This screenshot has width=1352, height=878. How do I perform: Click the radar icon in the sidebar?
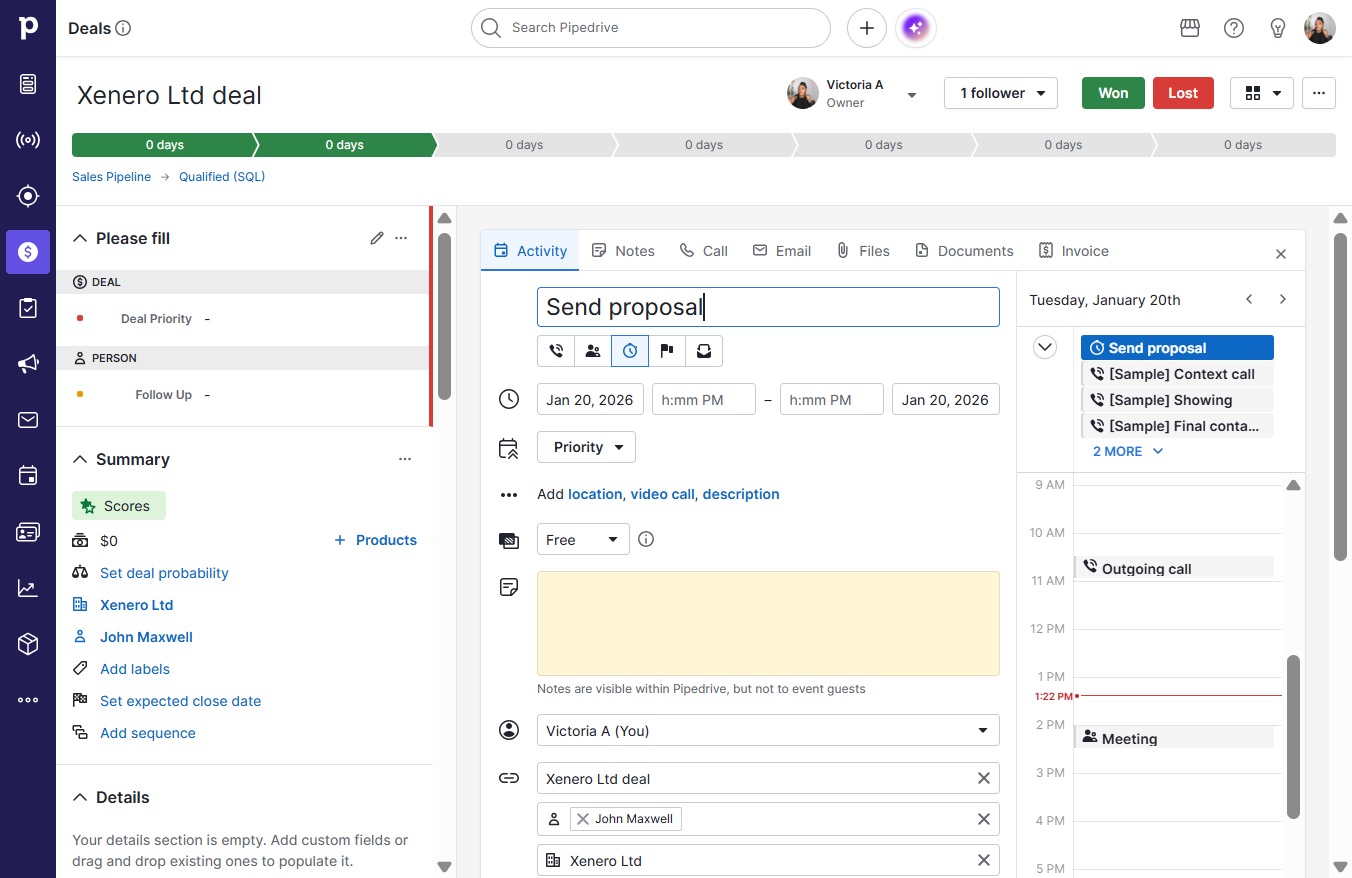(28, 140)
